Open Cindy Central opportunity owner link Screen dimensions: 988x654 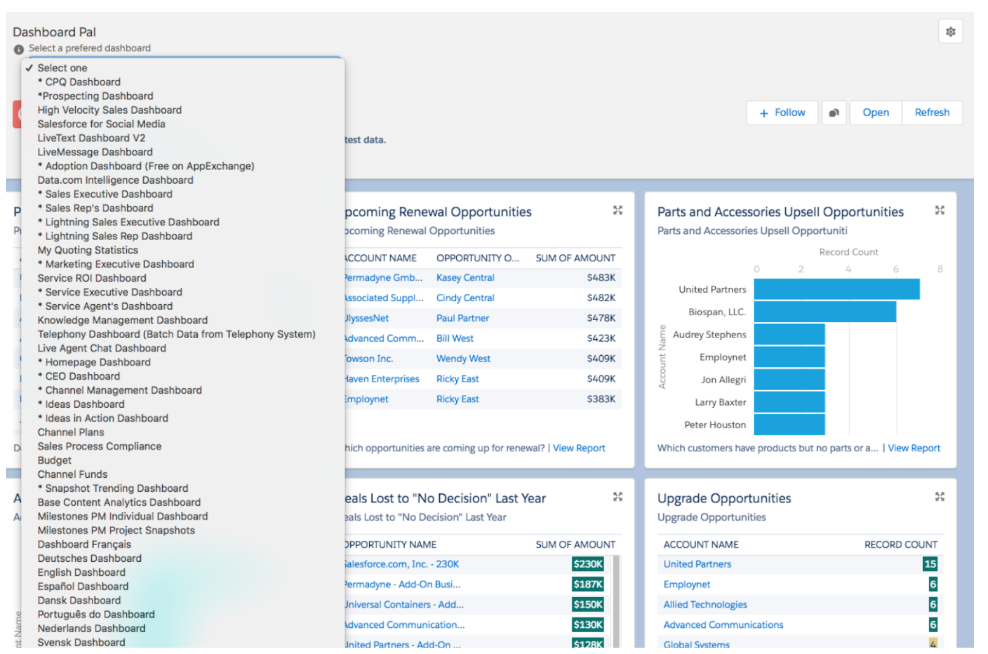point(465,298)
